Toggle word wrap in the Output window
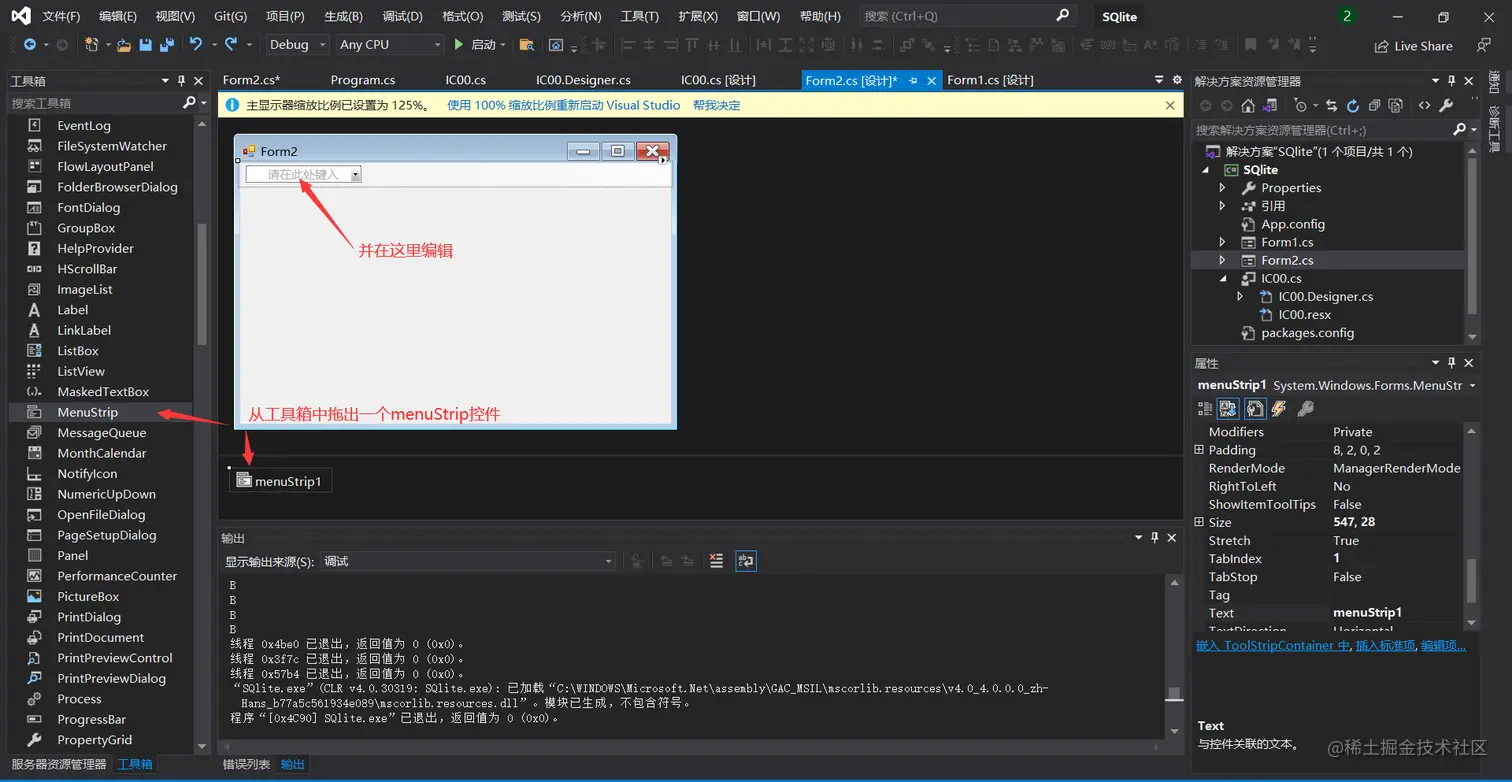 pos(746,560)
